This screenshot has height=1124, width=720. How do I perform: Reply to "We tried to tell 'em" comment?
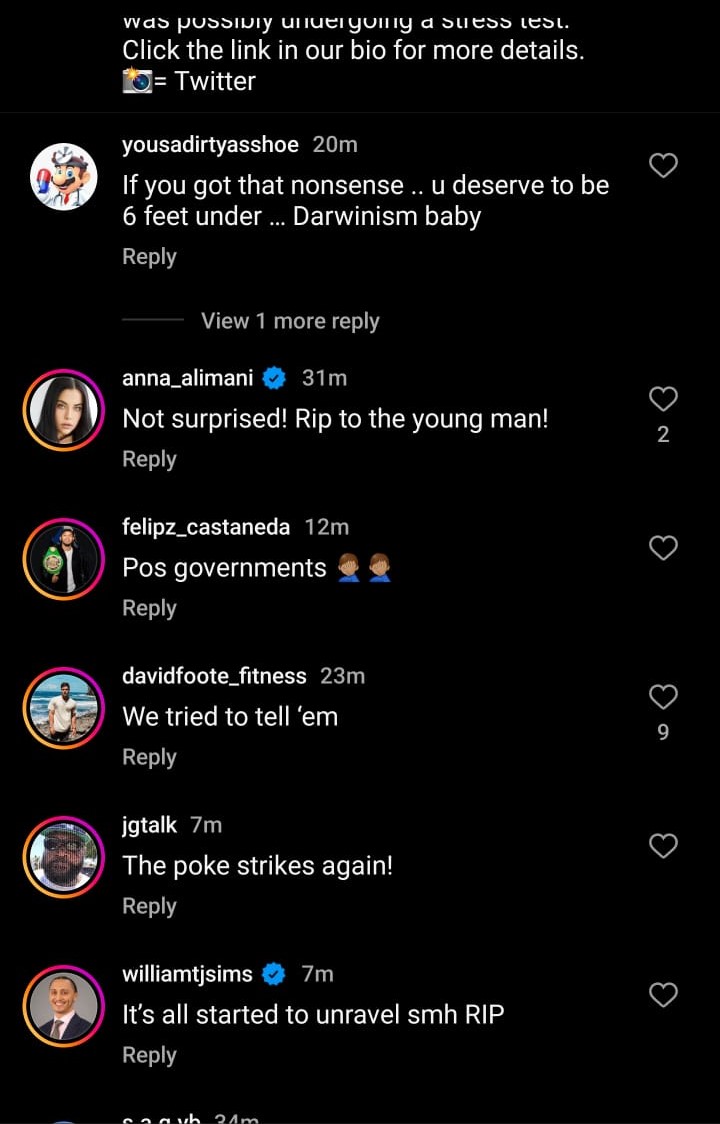click(149, 757)
